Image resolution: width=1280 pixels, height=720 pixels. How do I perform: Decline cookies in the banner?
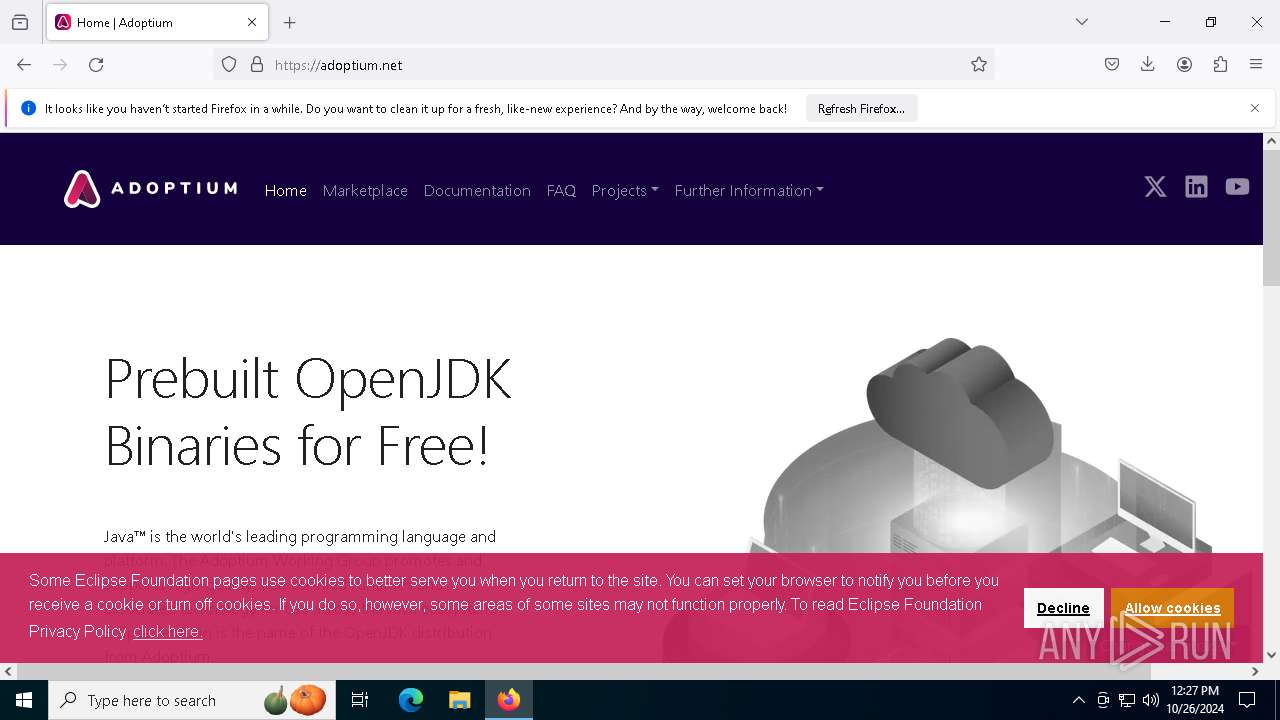(x=1063, y=608)
